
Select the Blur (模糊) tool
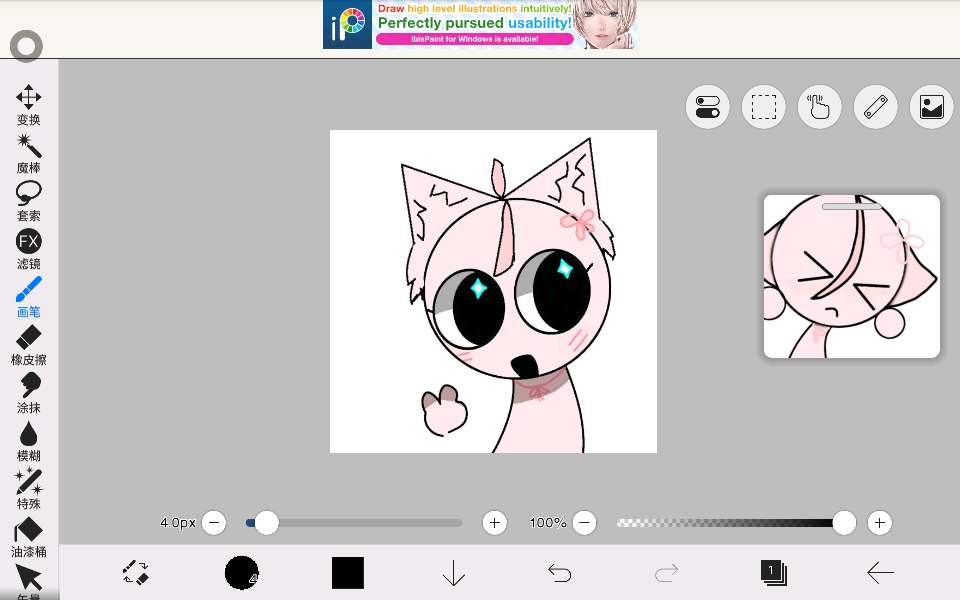click(x=28, y=441)
